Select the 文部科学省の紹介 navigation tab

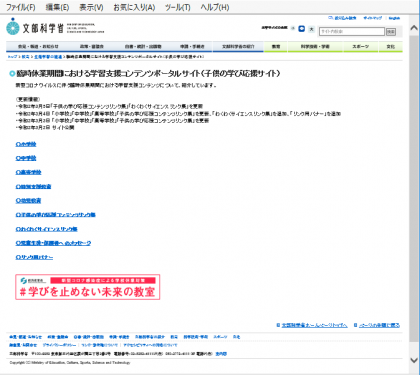coord(238,47)
